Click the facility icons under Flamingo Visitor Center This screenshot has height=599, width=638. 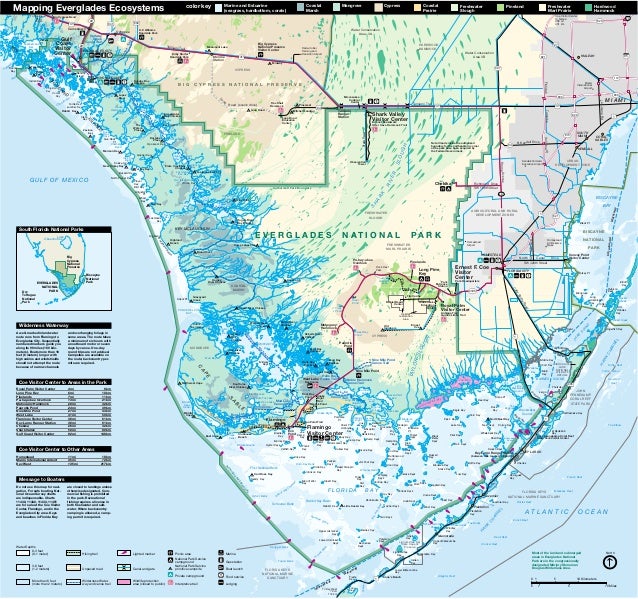coord(321,439)
